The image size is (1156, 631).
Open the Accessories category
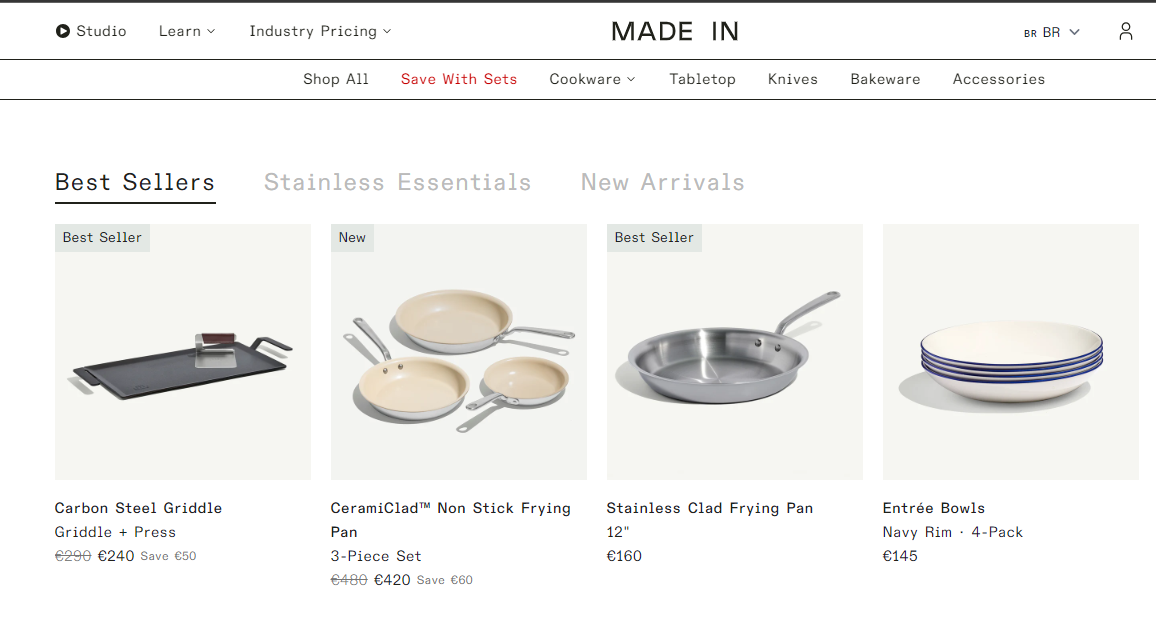[998, 79]
